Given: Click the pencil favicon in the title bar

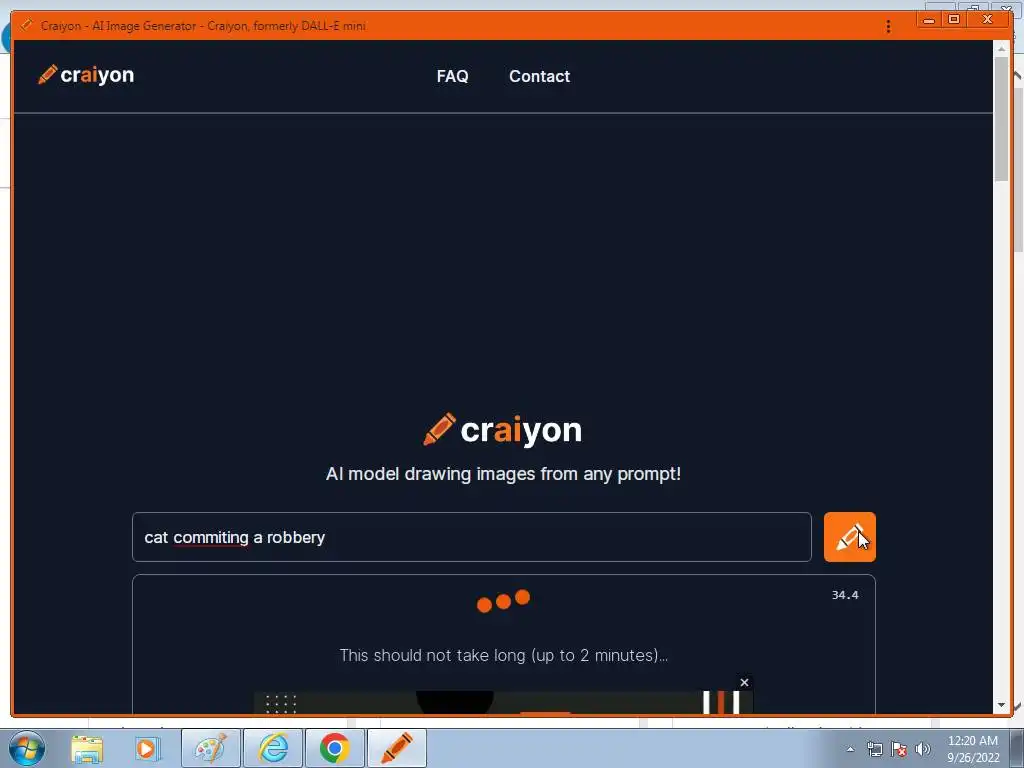Looking at the screenshot, I should click(x=26, y=25).
